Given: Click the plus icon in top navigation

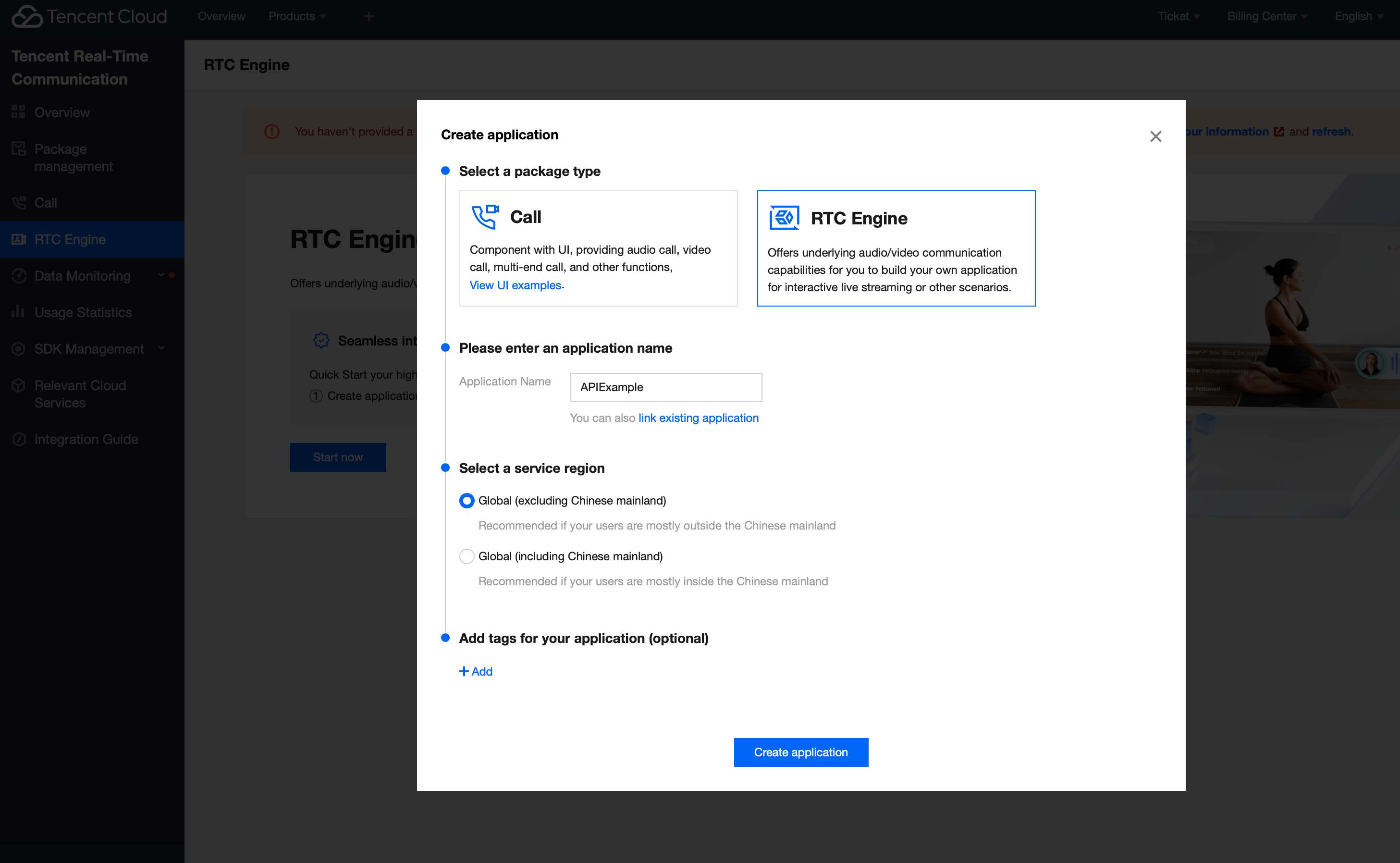Looking at the screenshot, I should point(368,16).
